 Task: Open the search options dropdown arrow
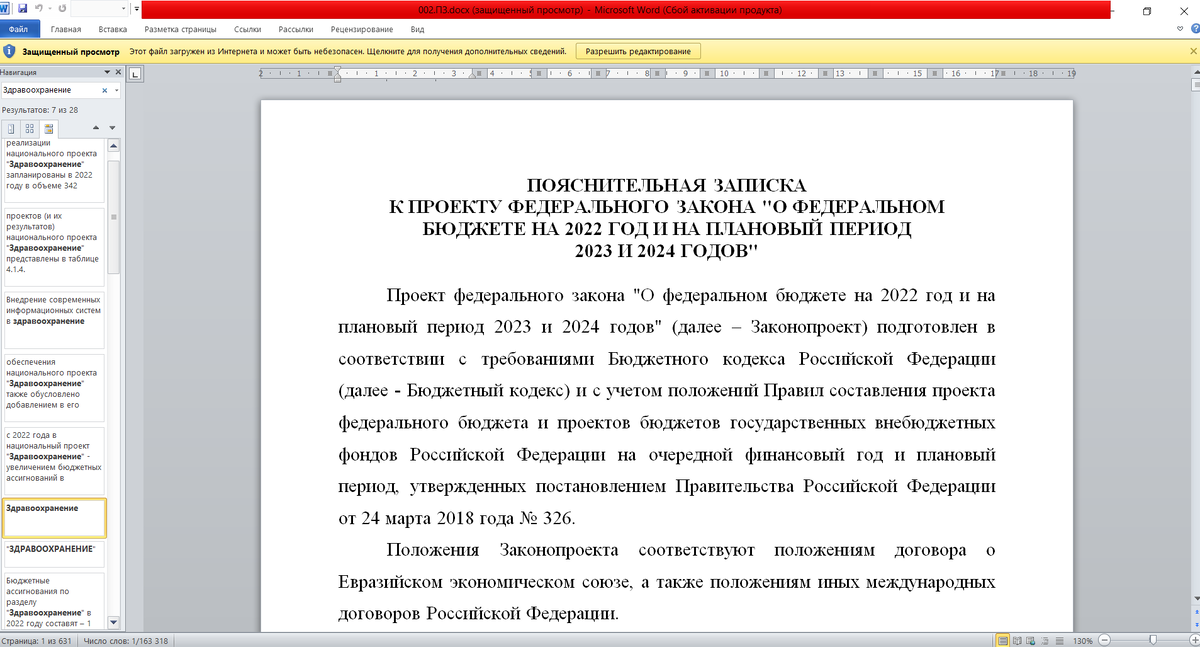coord(117,90)
